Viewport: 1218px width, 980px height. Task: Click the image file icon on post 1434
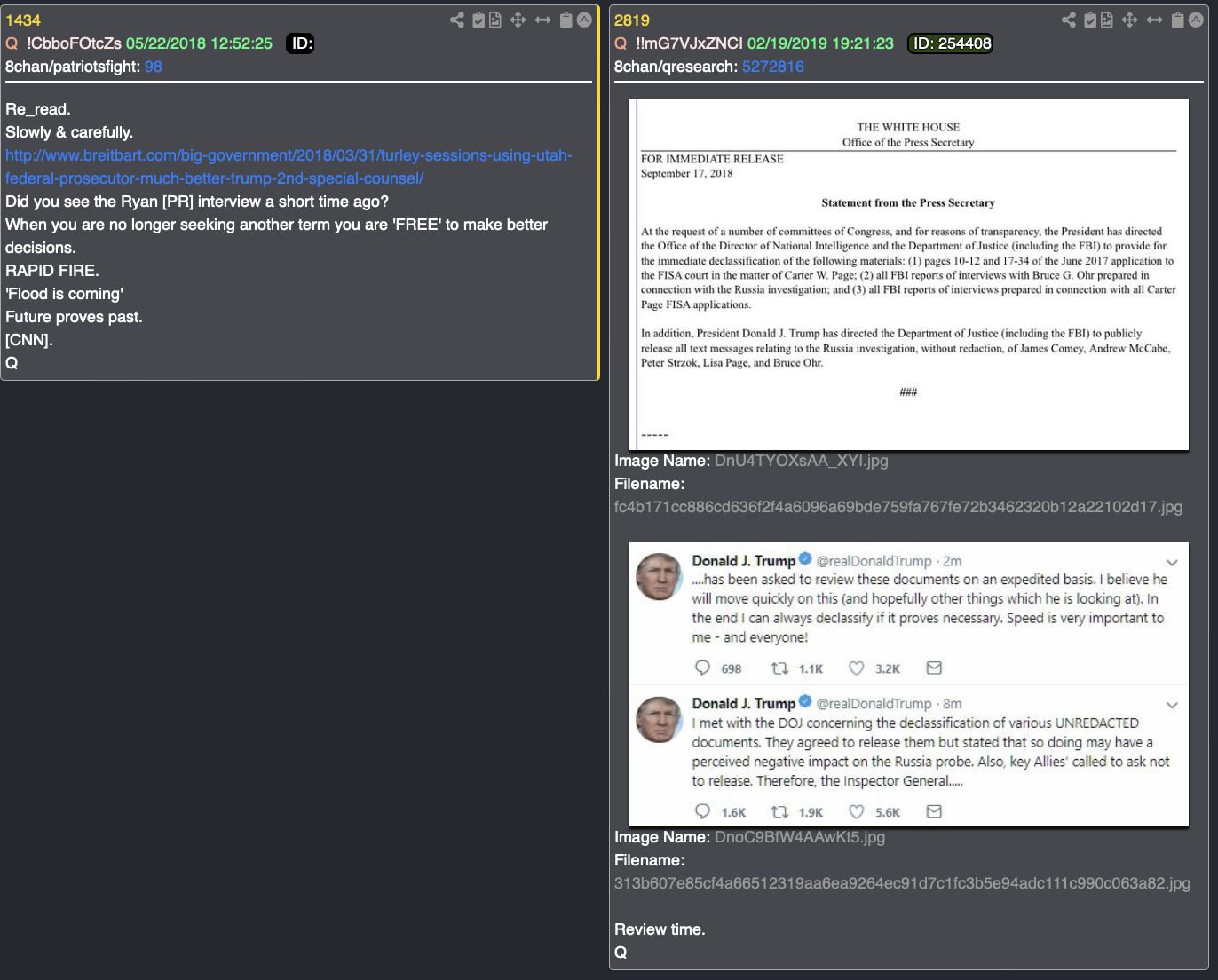pyautogui.click(x=495, y=20)
